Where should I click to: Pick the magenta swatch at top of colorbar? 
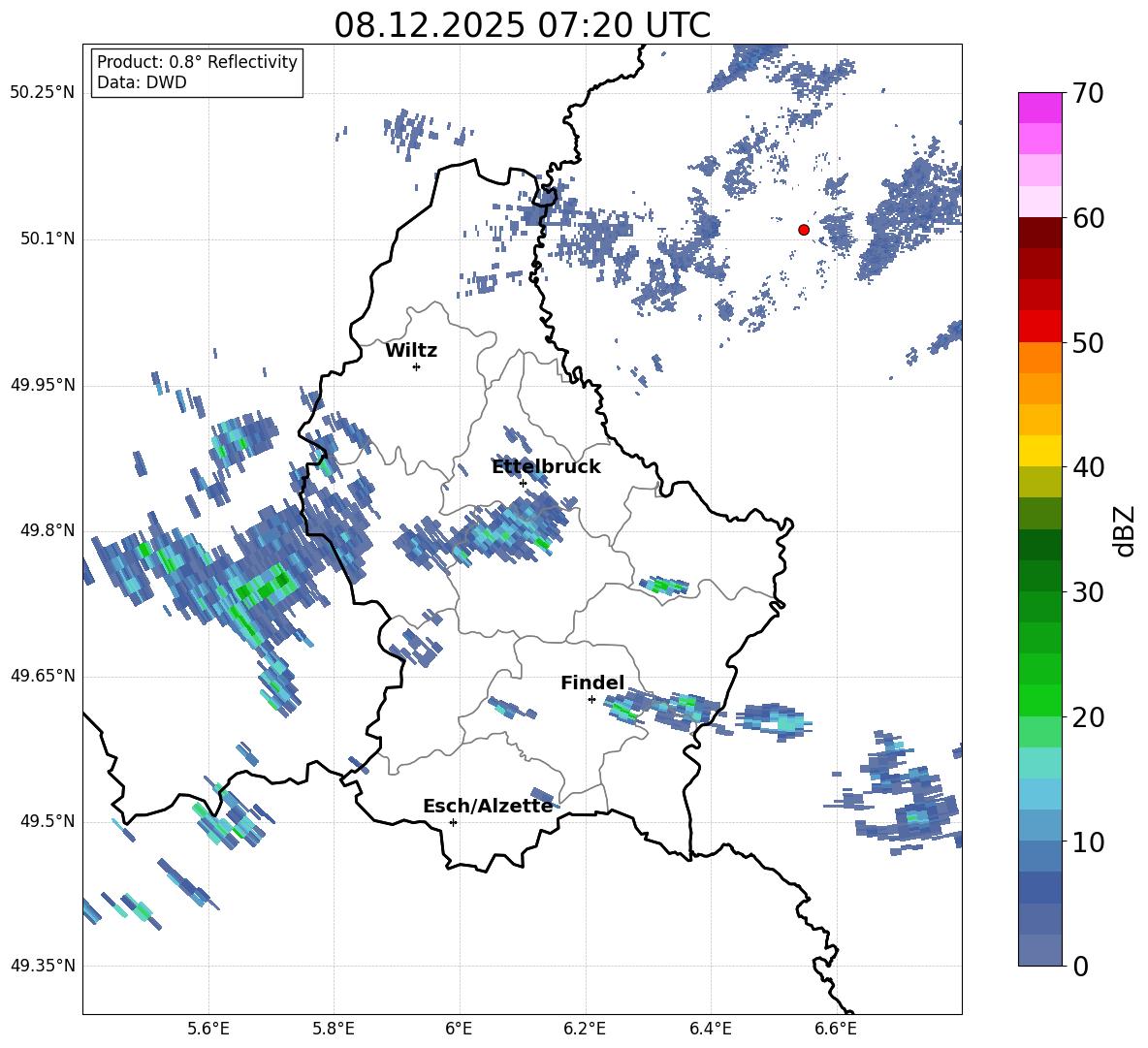tap(1039, 108)
